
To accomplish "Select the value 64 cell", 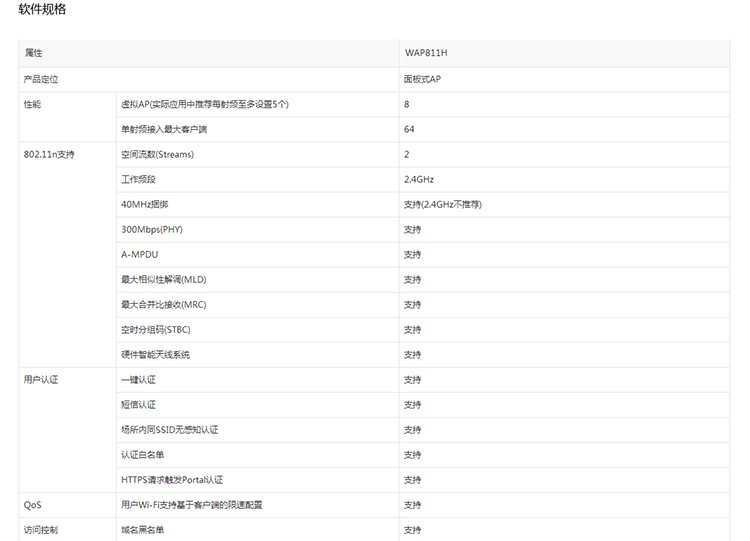I will click(x=564, y=129).
